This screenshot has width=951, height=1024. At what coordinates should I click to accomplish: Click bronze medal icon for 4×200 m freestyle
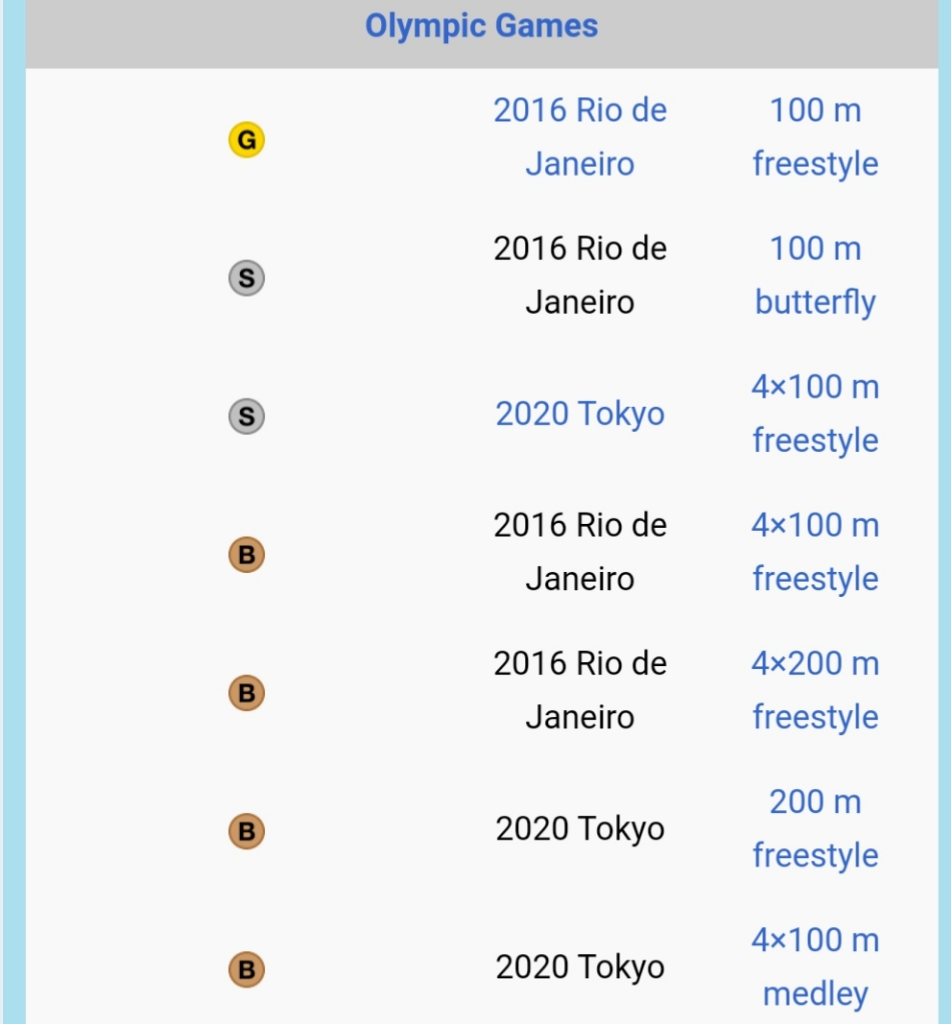pos(246,693)
